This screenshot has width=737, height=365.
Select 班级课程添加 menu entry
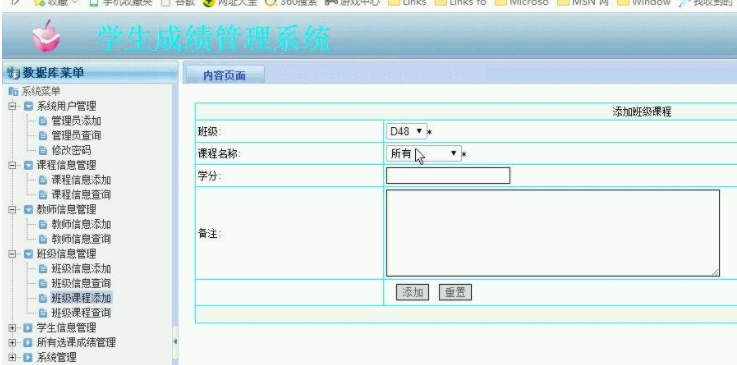(x=81, y=298)
